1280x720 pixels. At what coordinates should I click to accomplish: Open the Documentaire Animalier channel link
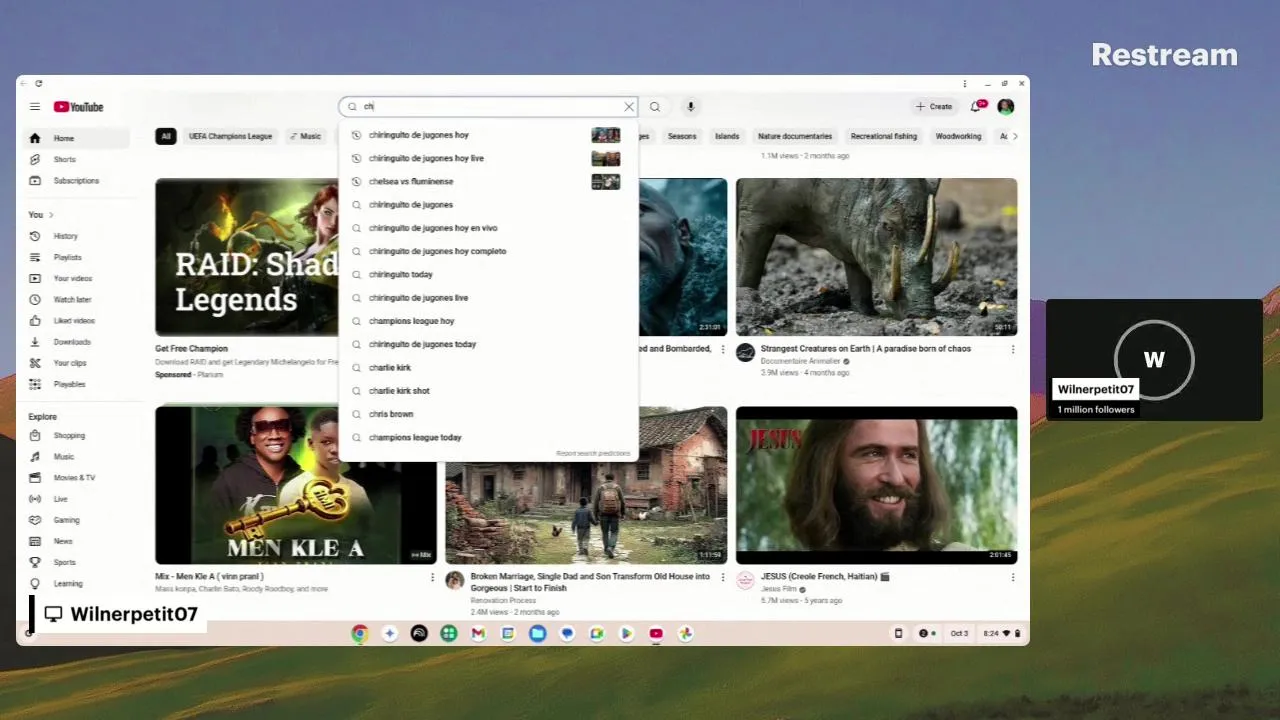click(x=800, y=361)
